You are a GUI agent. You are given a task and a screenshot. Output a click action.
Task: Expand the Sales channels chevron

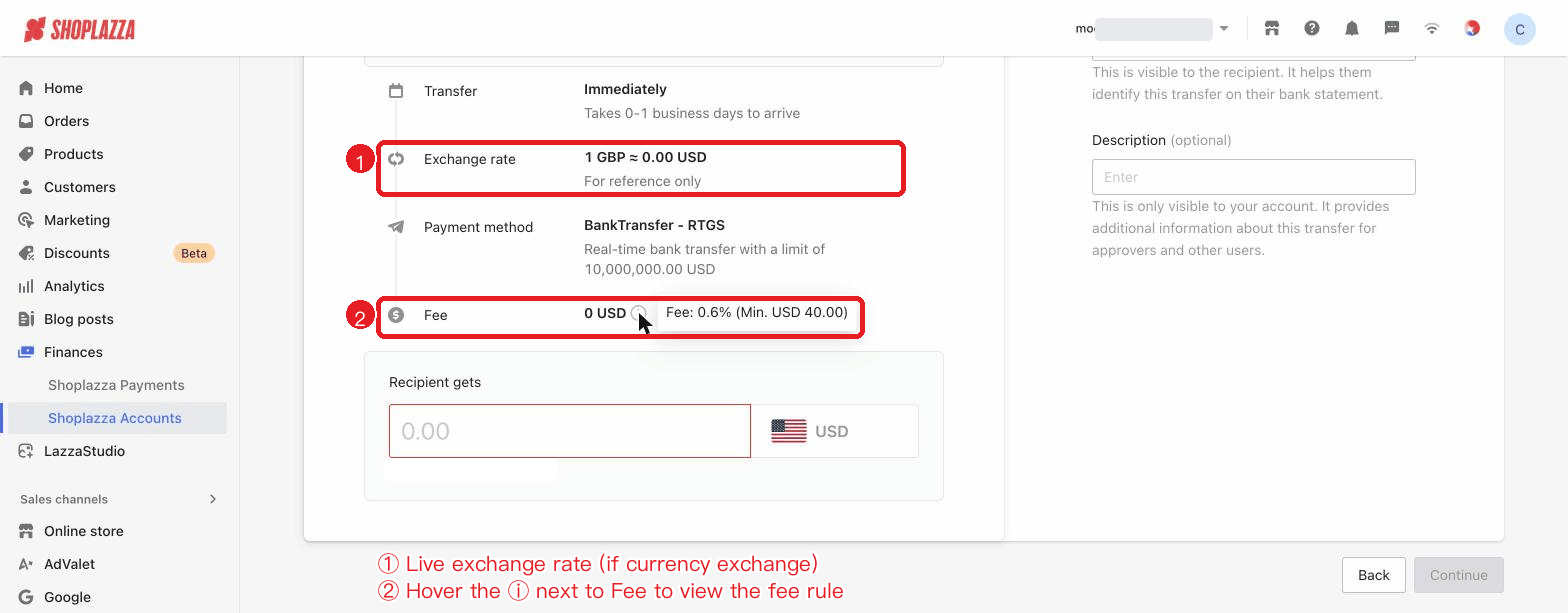click(212, 499)
